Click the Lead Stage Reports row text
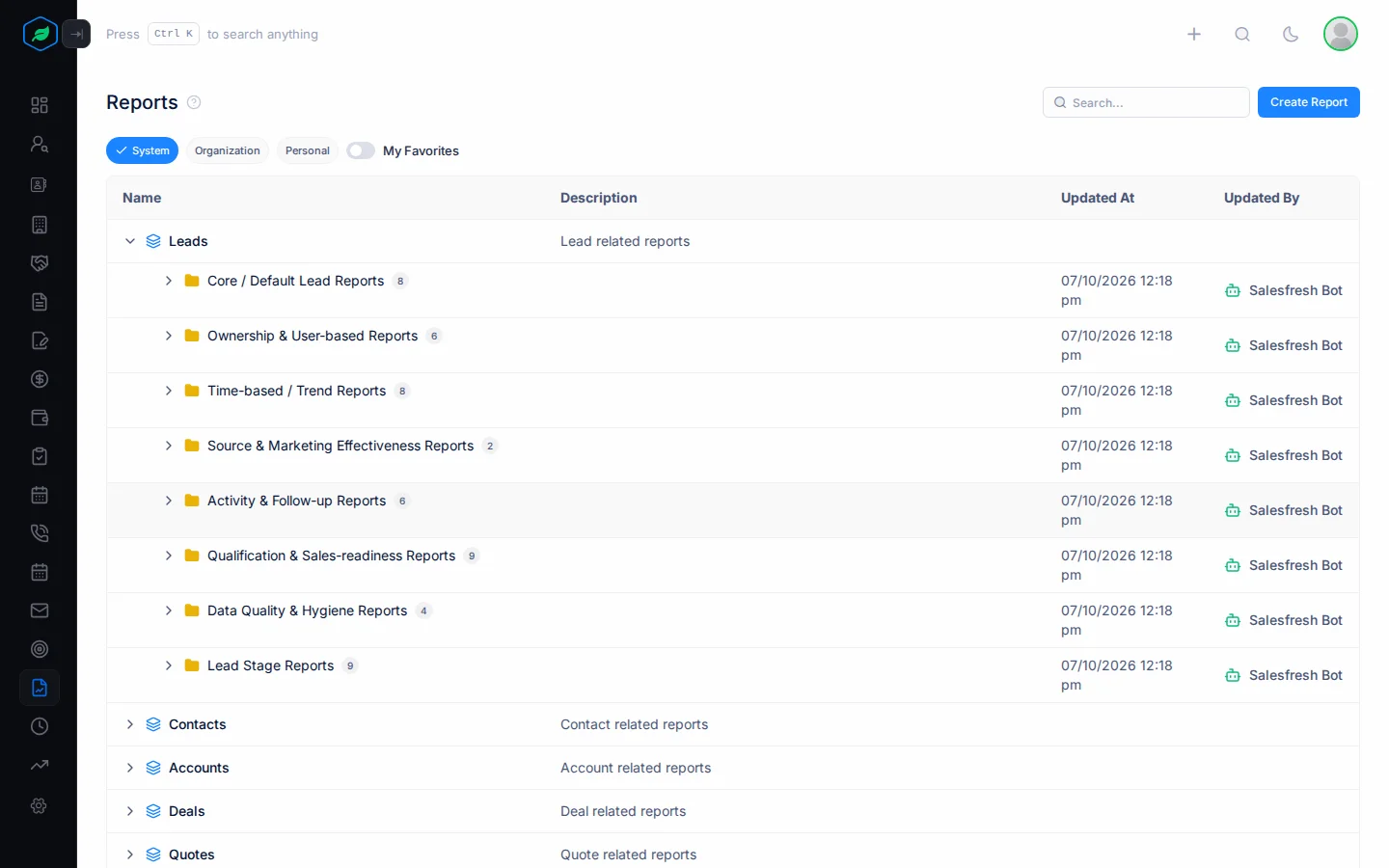 pos(271,665)
